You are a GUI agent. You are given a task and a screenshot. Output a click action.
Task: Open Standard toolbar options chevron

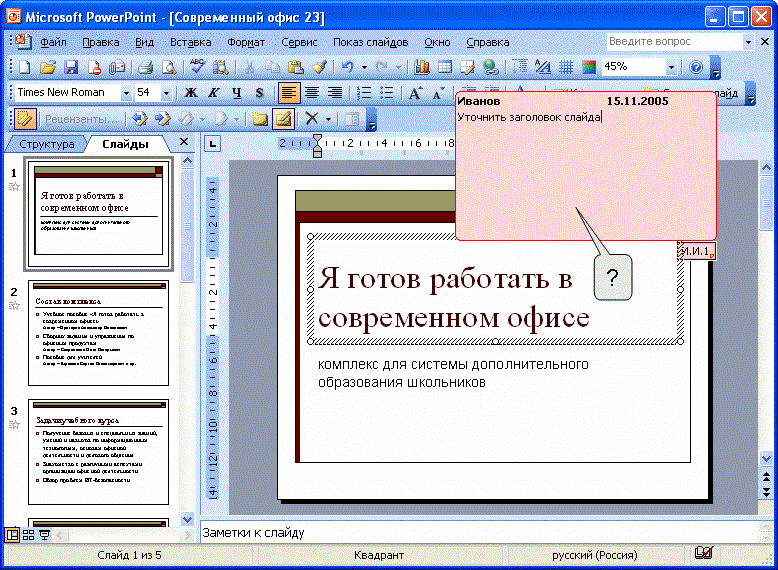click(x=715, y=68)
